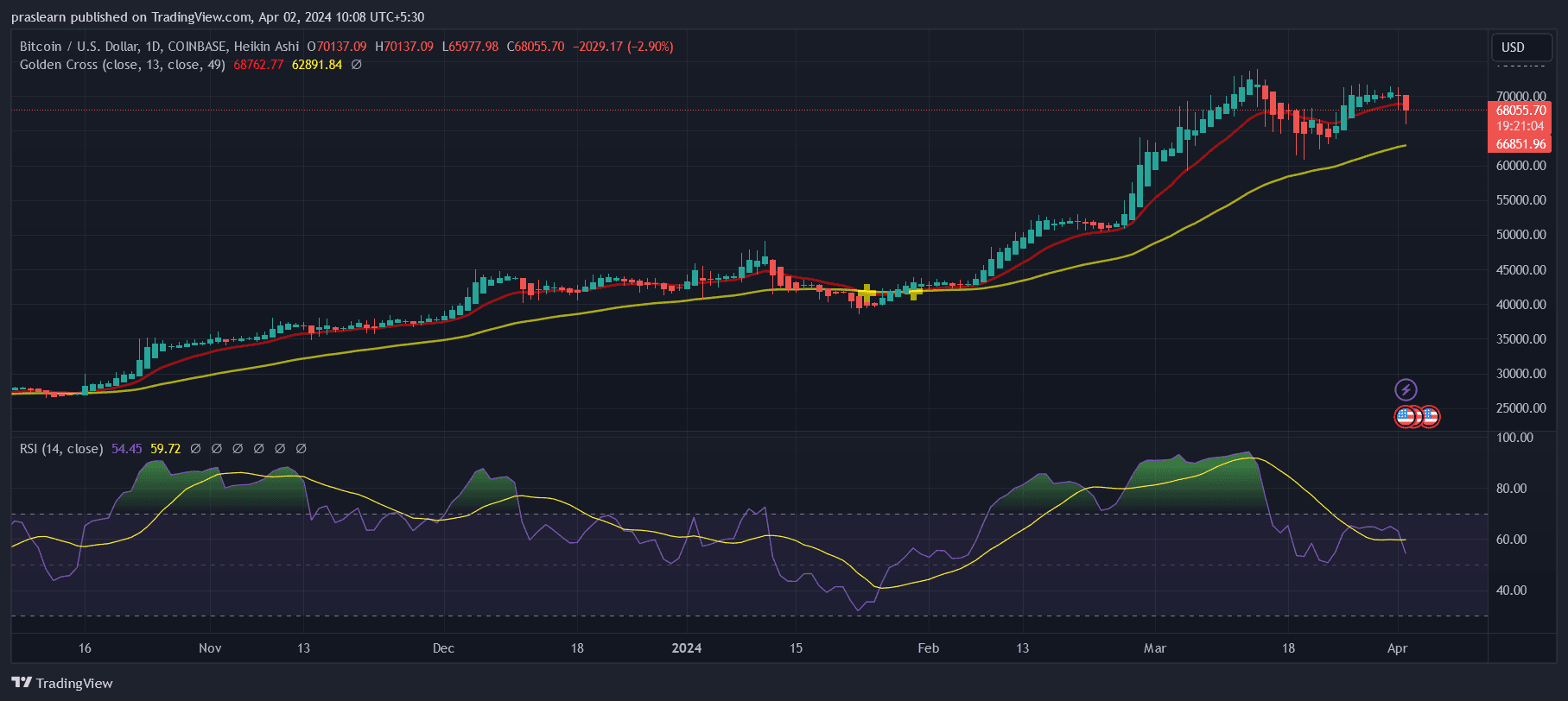Click the empty-value symbol after Golden Cross values
This screenshot has width=1568, height=701.
click(x=356, y=65)
